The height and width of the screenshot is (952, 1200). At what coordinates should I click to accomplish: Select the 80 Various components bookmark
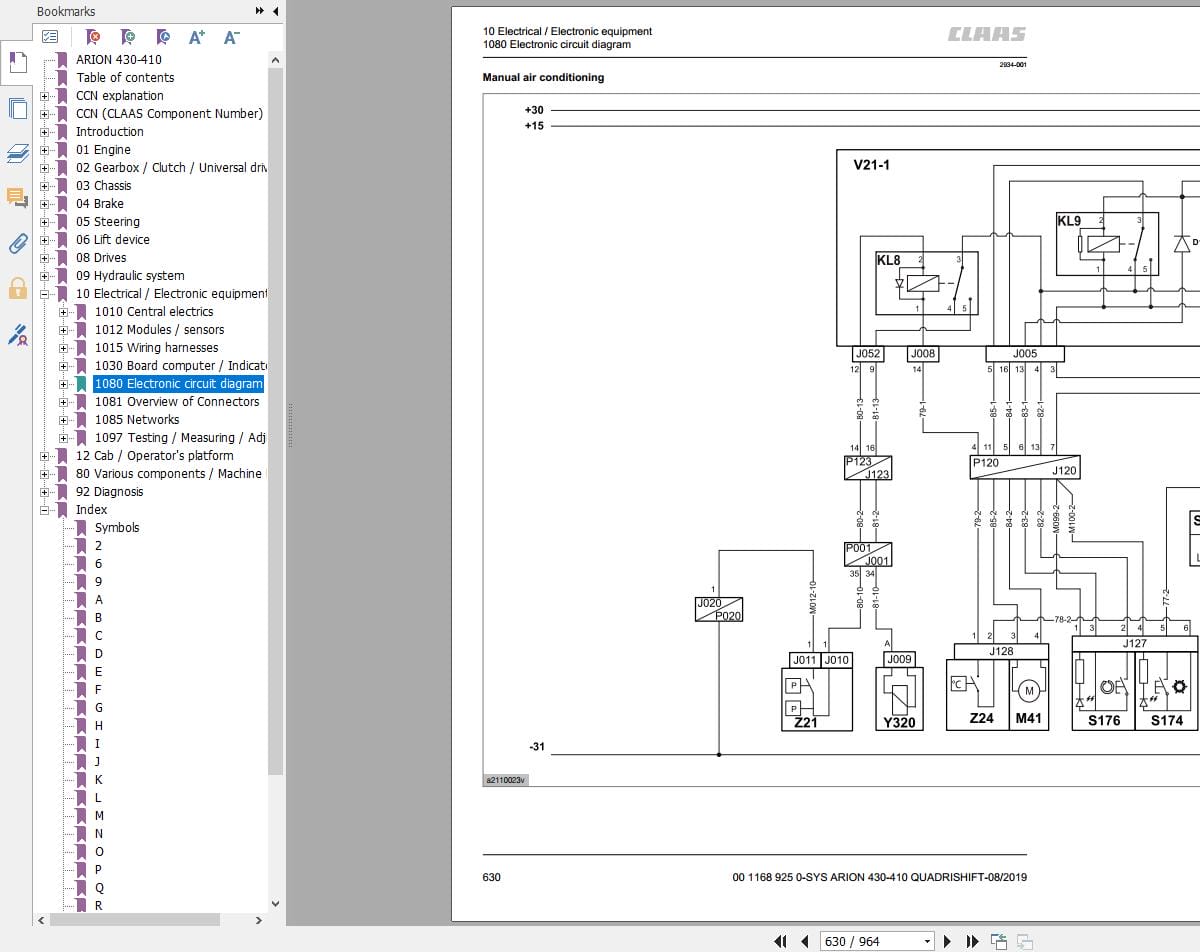171,474
